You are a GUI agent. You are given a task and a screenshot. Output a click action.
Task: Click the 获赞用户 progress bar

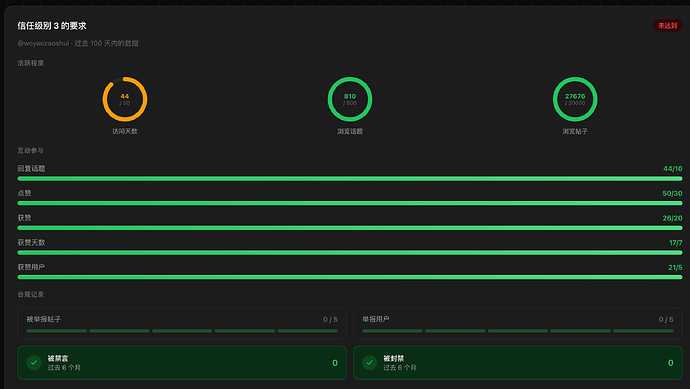(350, 277)
